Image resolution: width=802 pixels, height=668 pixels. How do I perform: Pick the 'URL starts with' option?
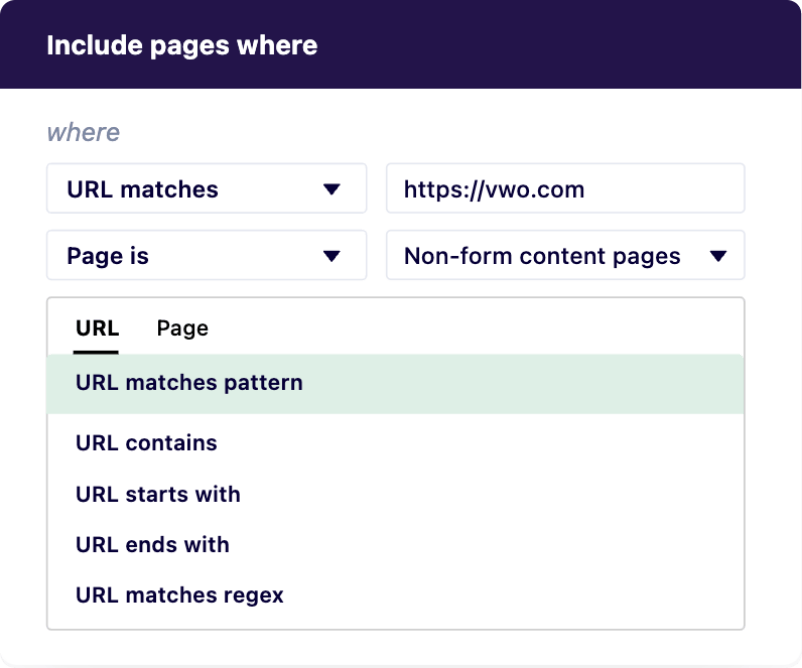158,494
